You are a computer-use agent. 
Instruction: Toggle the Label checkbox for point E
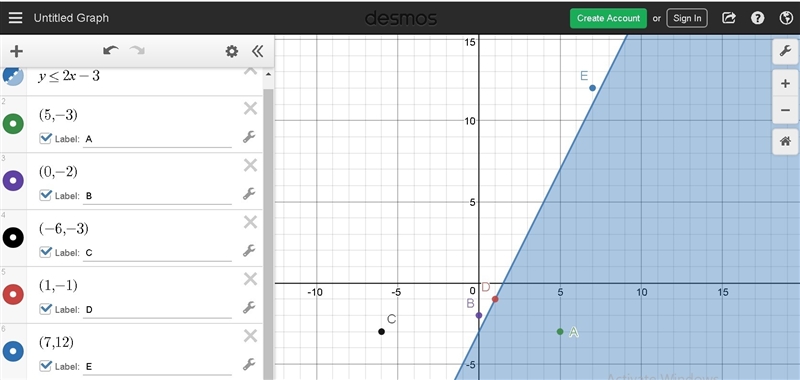tap(45, 366)
